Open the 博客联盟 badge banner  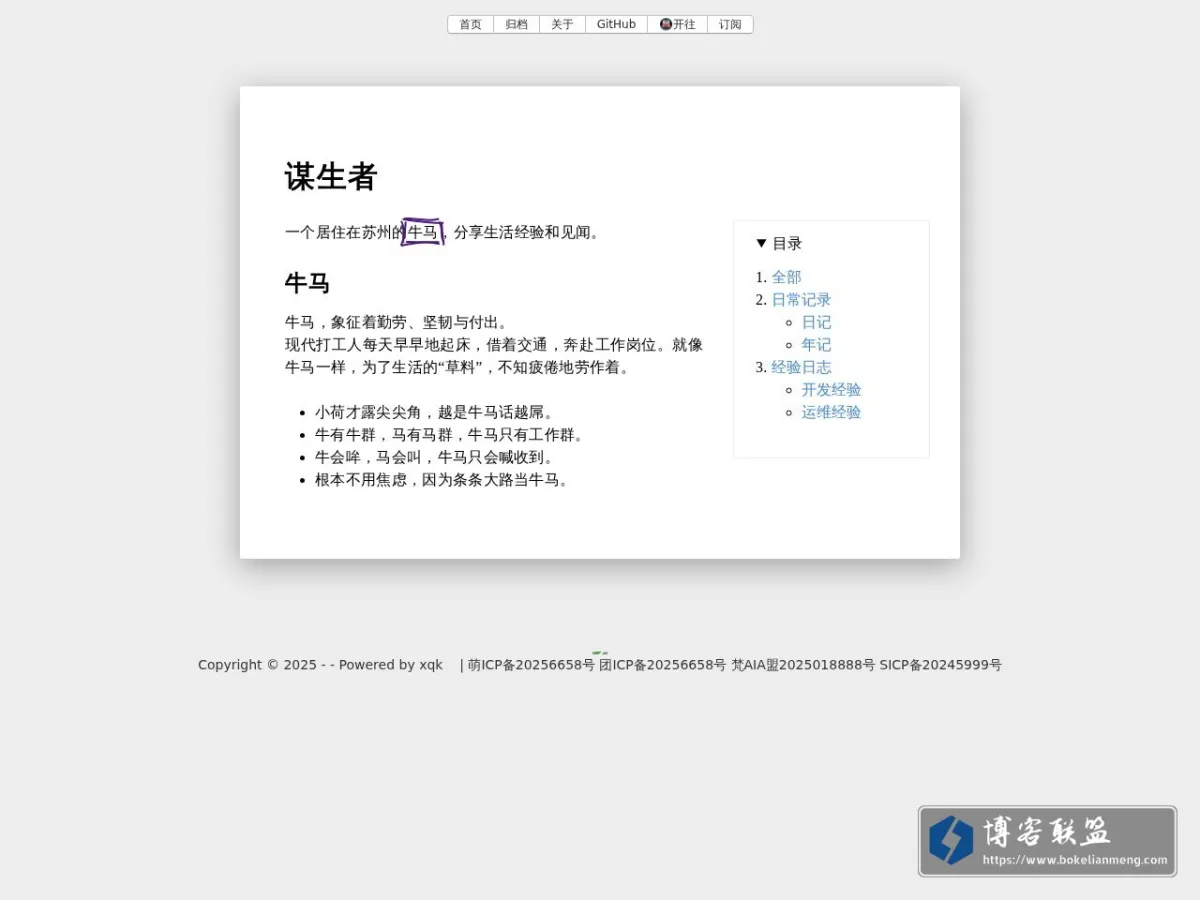1047,841
